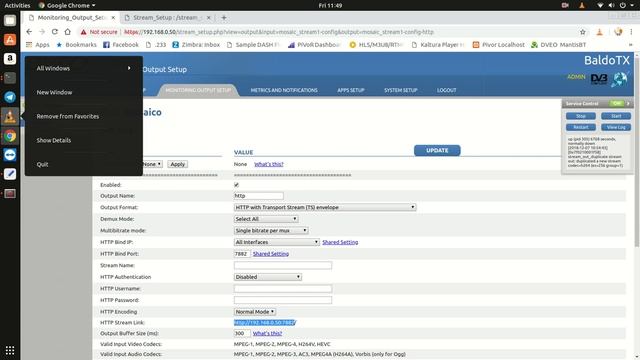This screenshot has height=360, width=640.
Task: Toggle the Service Control ON switch
Action: [x=616, y=104]
